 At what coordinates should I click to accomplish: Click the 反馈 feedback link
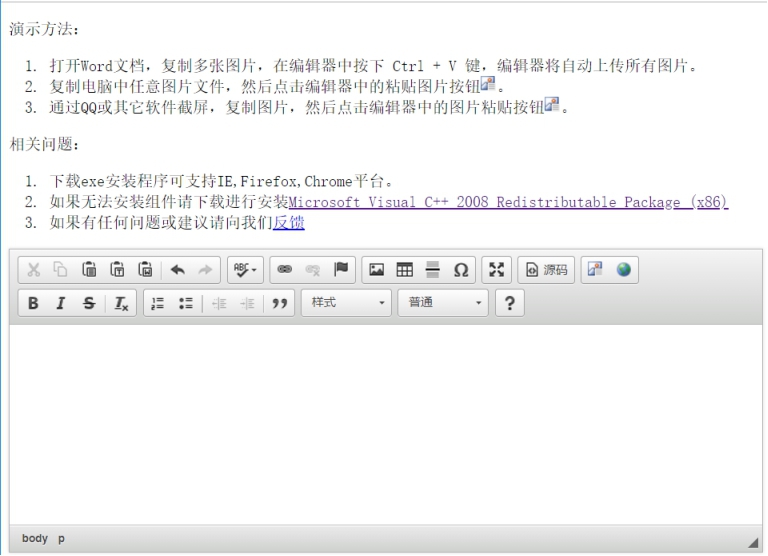[288, 222]
